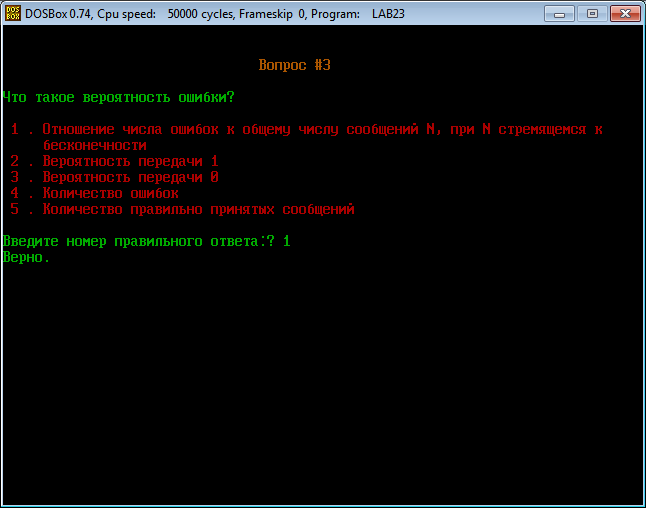Viewport: 646px width, 508px height.
Task: Click the DOSBox 0.74 title bar text
Action: (x=215, y=14)
